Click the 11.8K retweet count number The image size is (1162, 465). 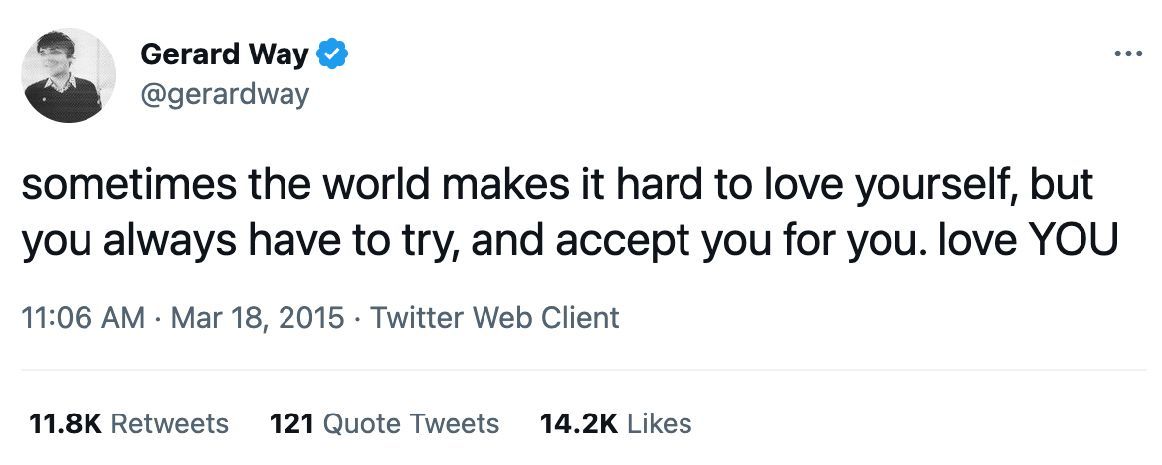click(66, 423)
